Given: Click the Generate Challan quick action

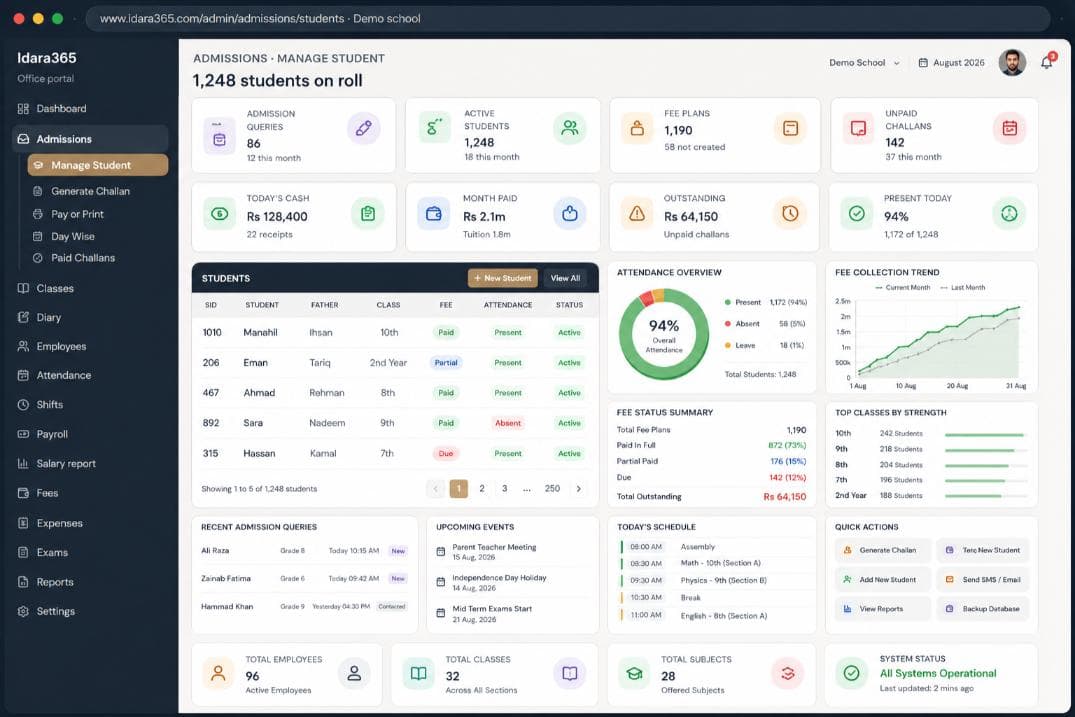Looking at the screenshot, I should (883, 550).
